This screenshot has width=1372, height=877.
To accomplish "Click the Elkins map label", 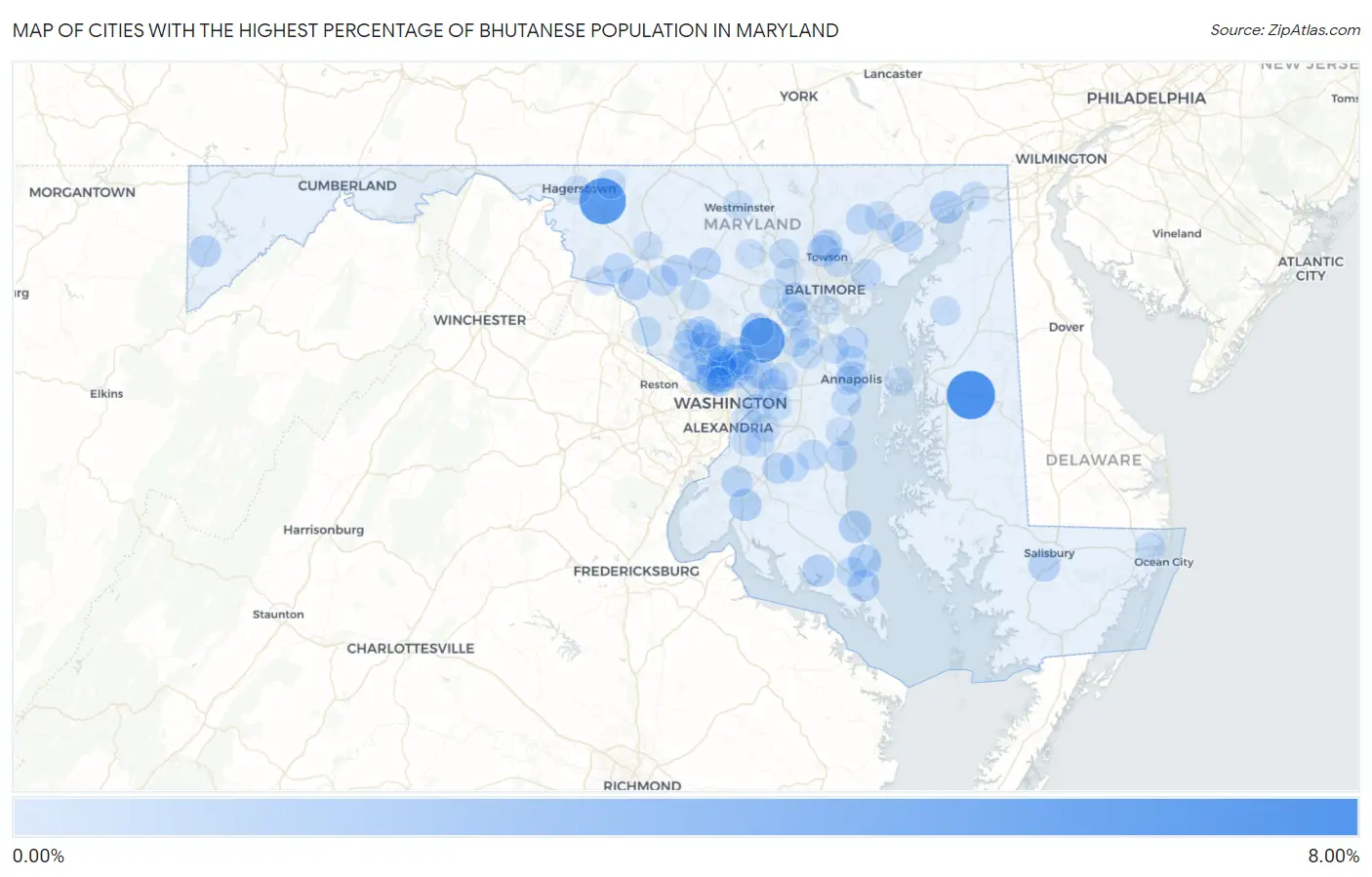I will click(x=106, y=393).
